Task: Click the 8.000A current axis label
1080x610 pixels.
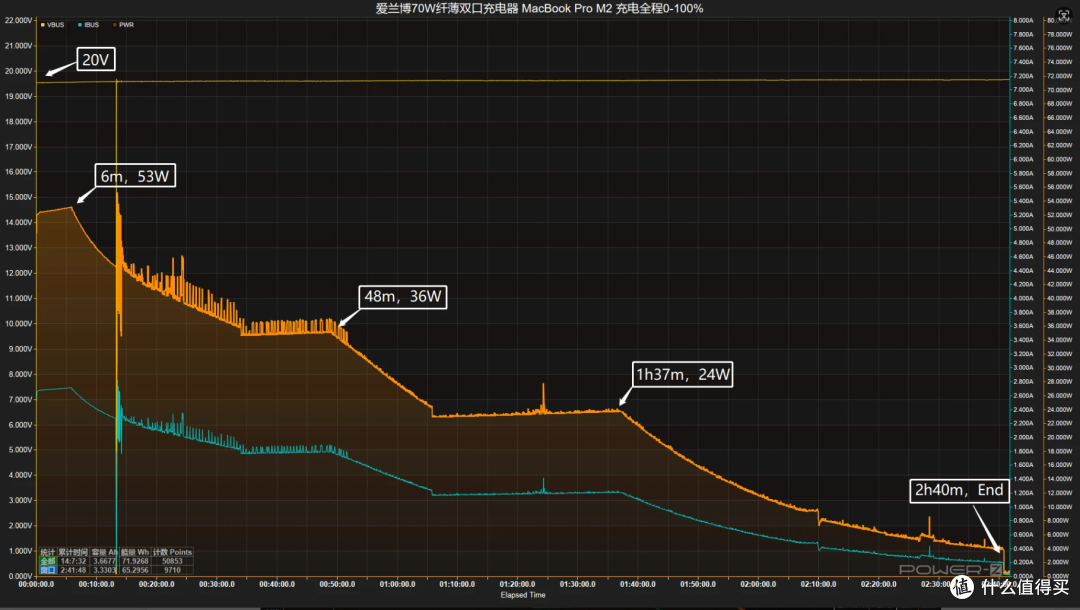Action: pos(1023,21)
